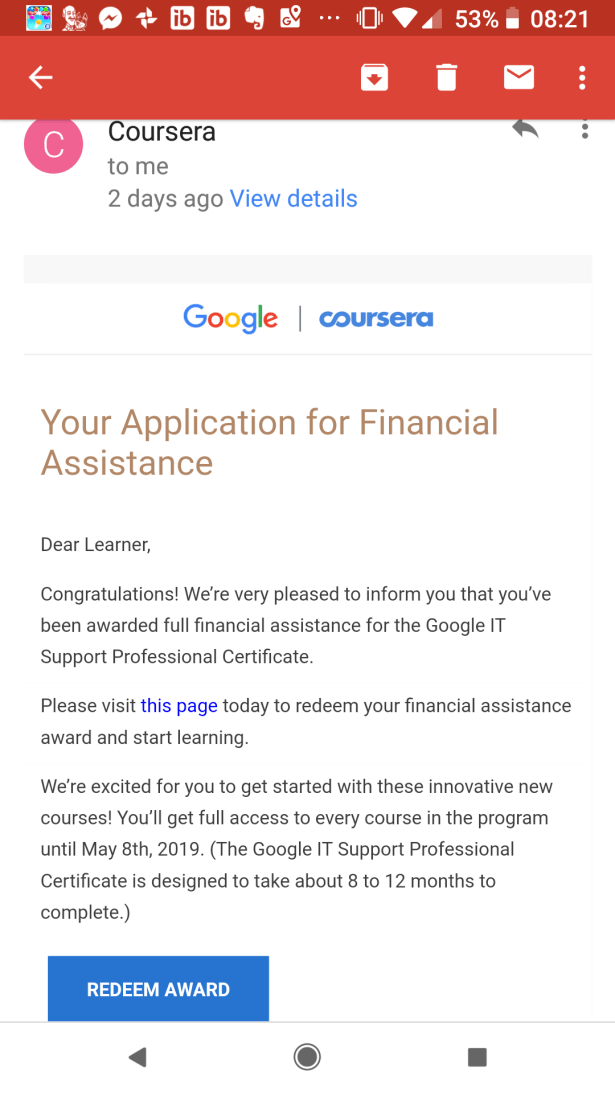Viewport: 615px width, 1093px height.
Task: Delete the email using trash icon
Action: click(446, 77)
